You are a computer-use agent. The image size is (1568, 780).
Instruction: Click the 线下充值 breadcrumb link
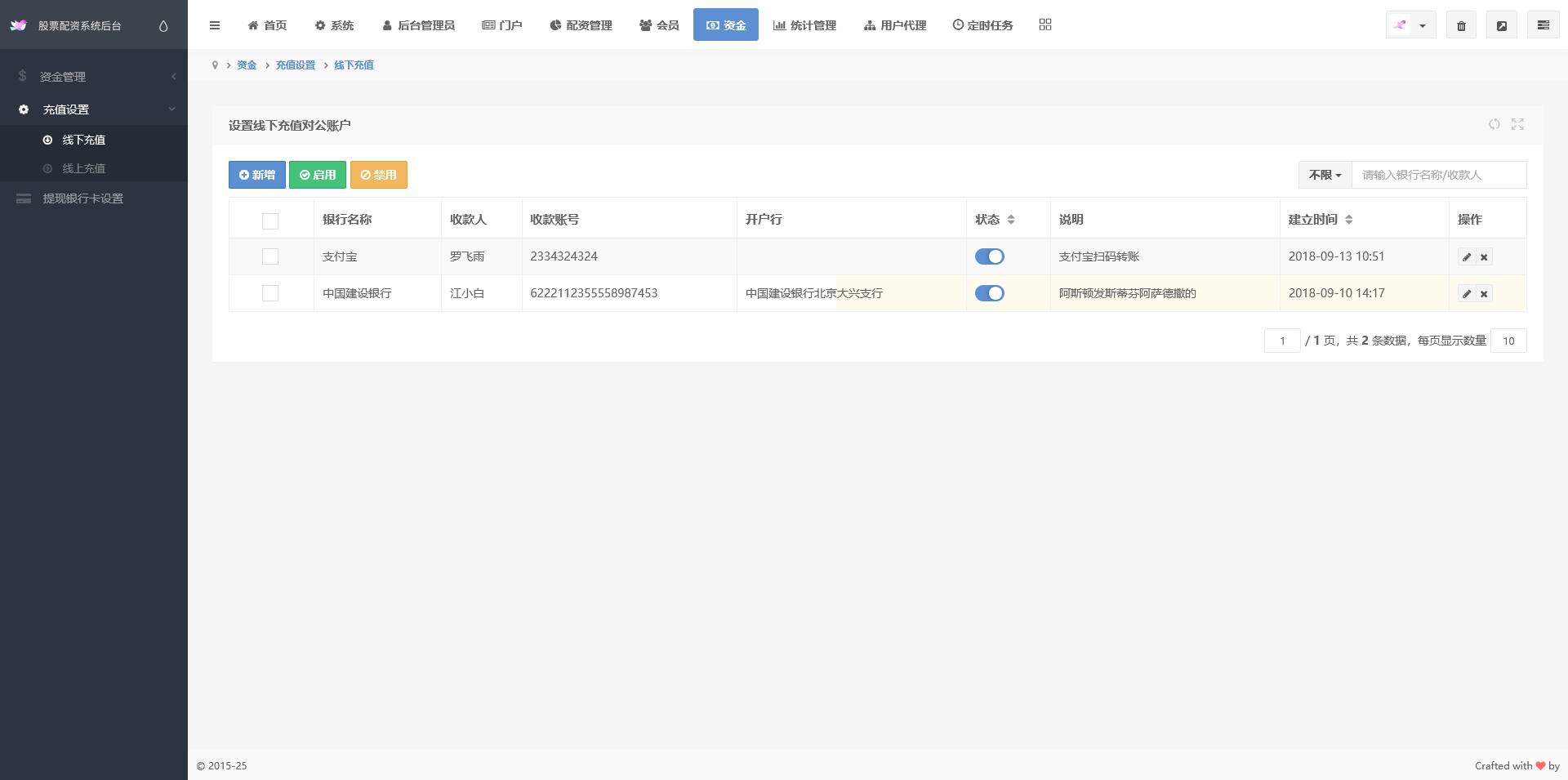point(354,65)
